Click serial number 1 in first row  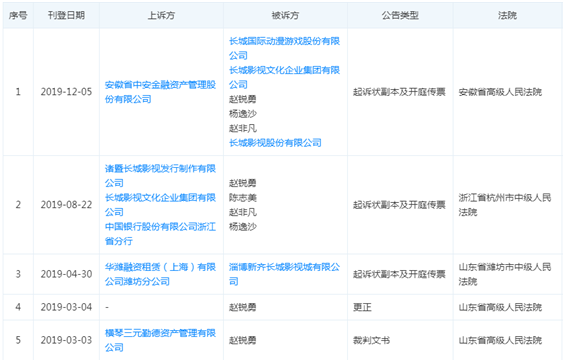pos(18,92)
